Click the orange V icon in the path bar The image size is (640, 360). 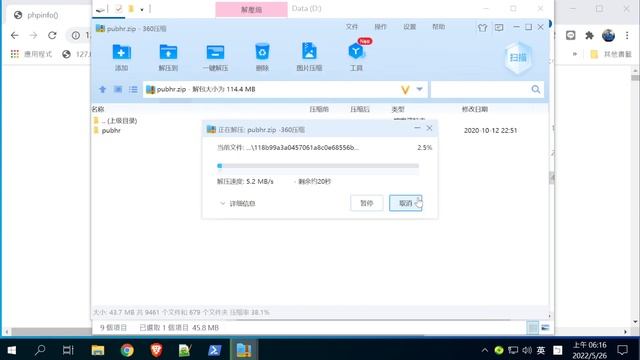[x=405, y=90]
